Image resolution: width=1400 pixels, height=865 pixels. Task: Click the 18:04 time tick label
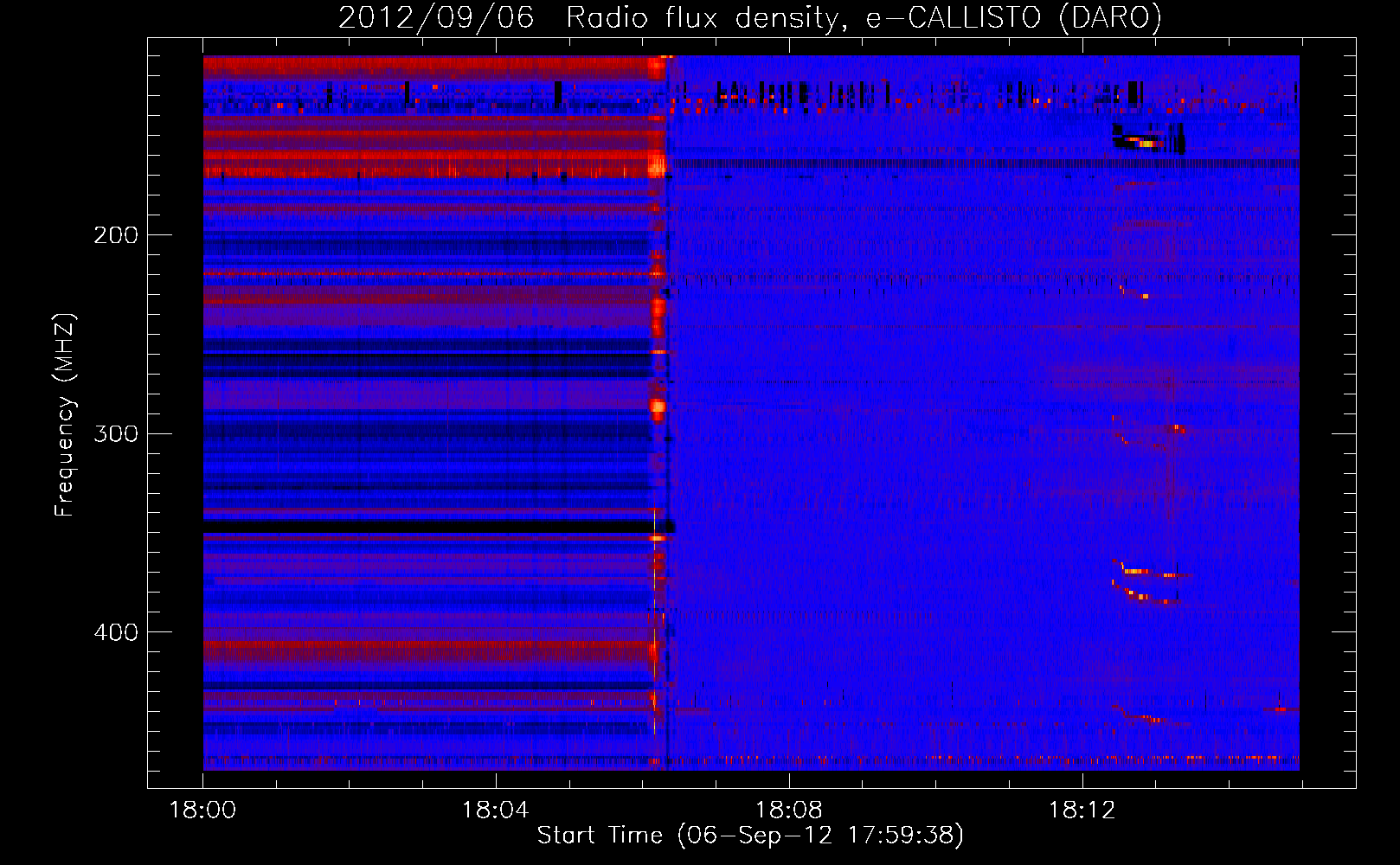point(496,811)
